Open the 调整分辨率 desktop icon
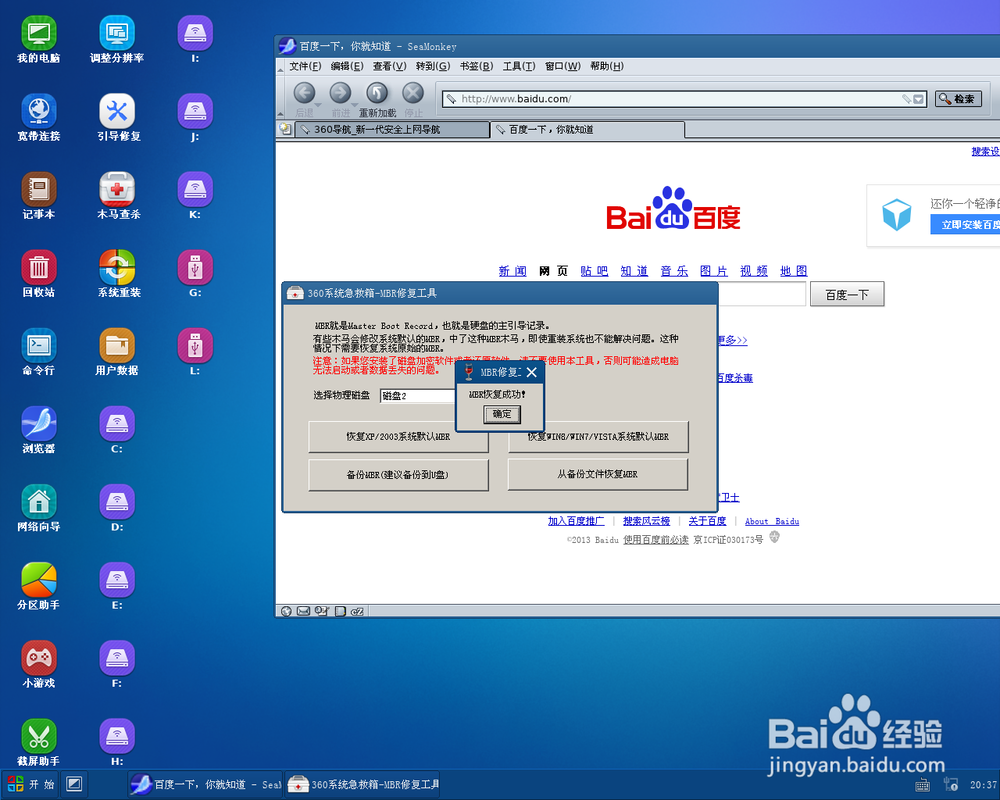1000x800 pixels. click(117, 39)
